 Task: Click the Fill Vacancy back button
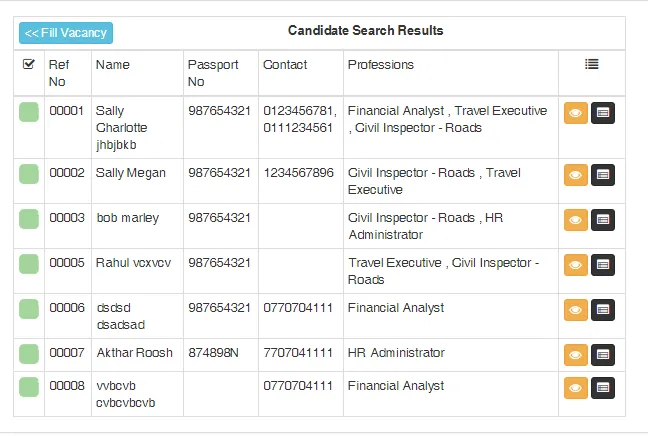tap(66, 33)
